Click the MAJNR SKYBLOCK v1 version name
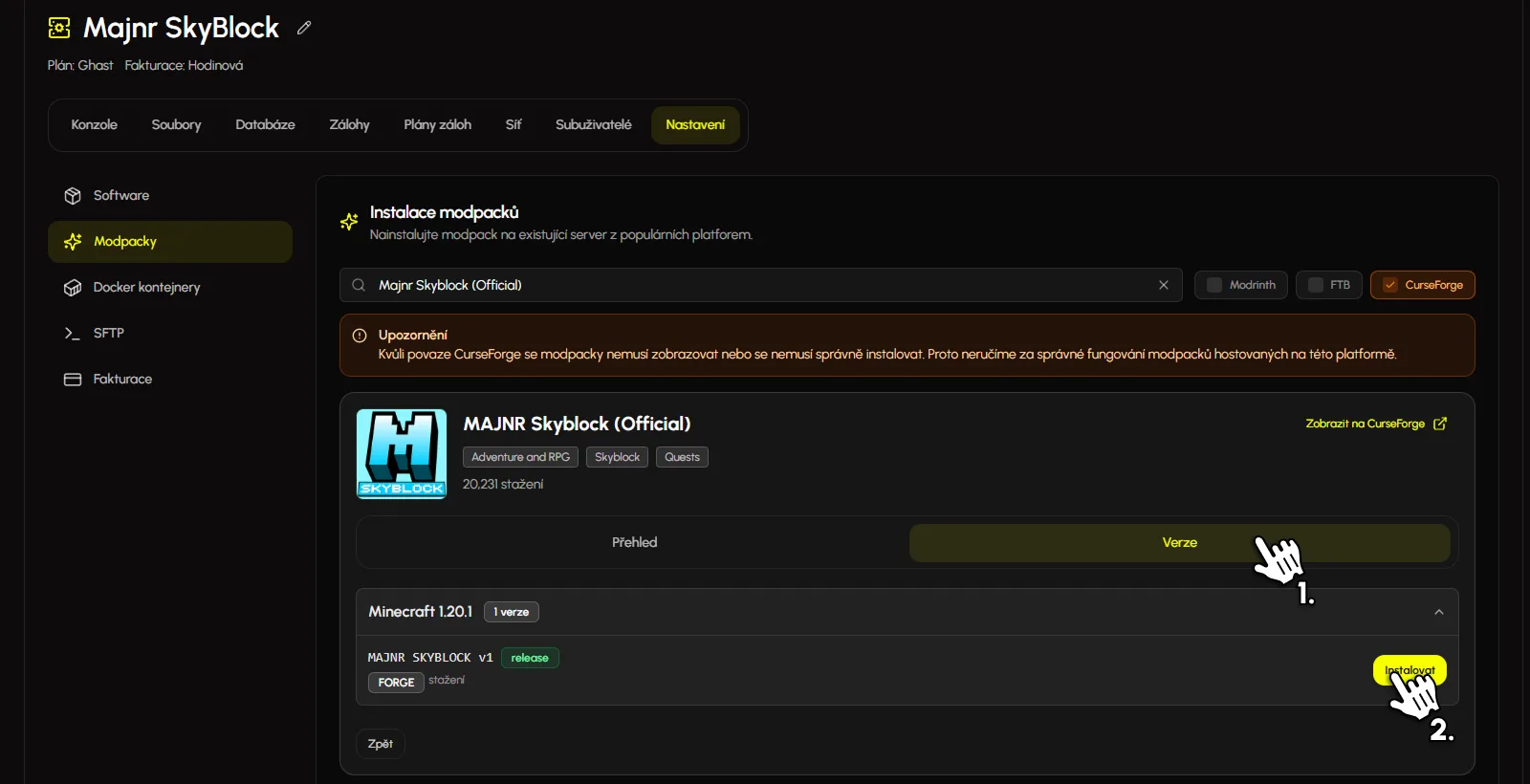 [x=430, y=658]
